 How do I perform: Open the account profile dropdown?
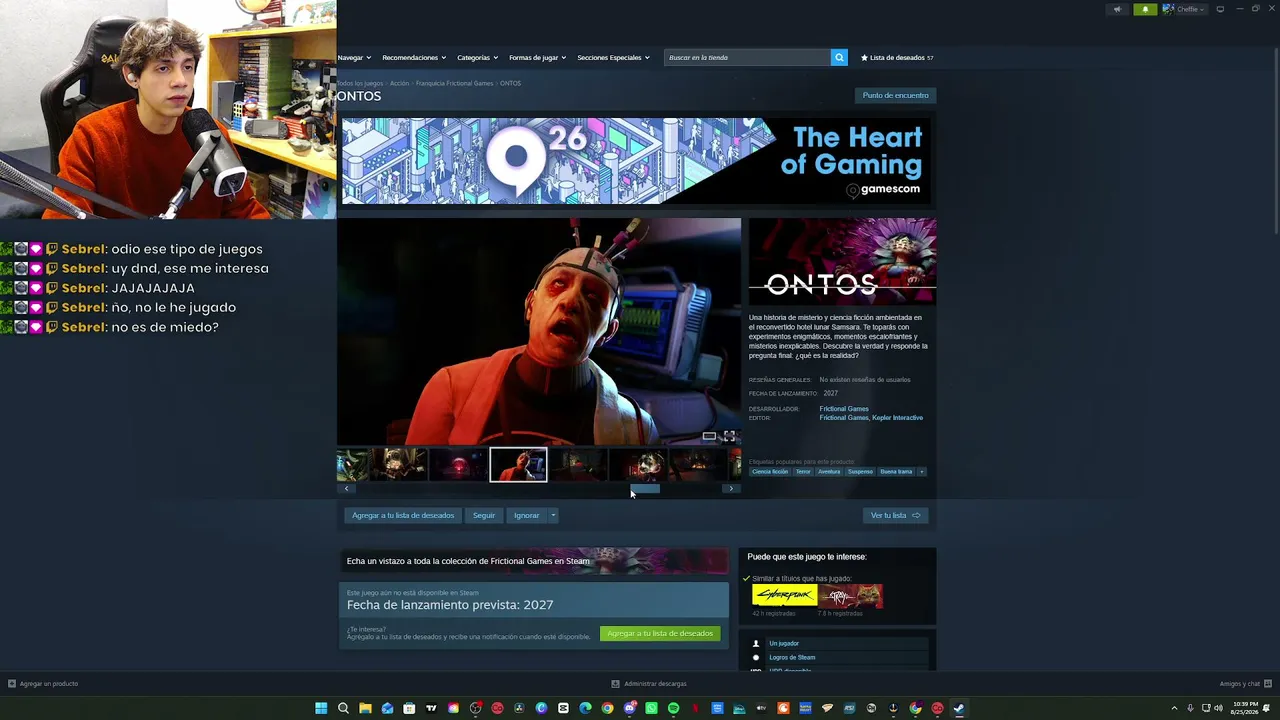[x=1185, y=9]
